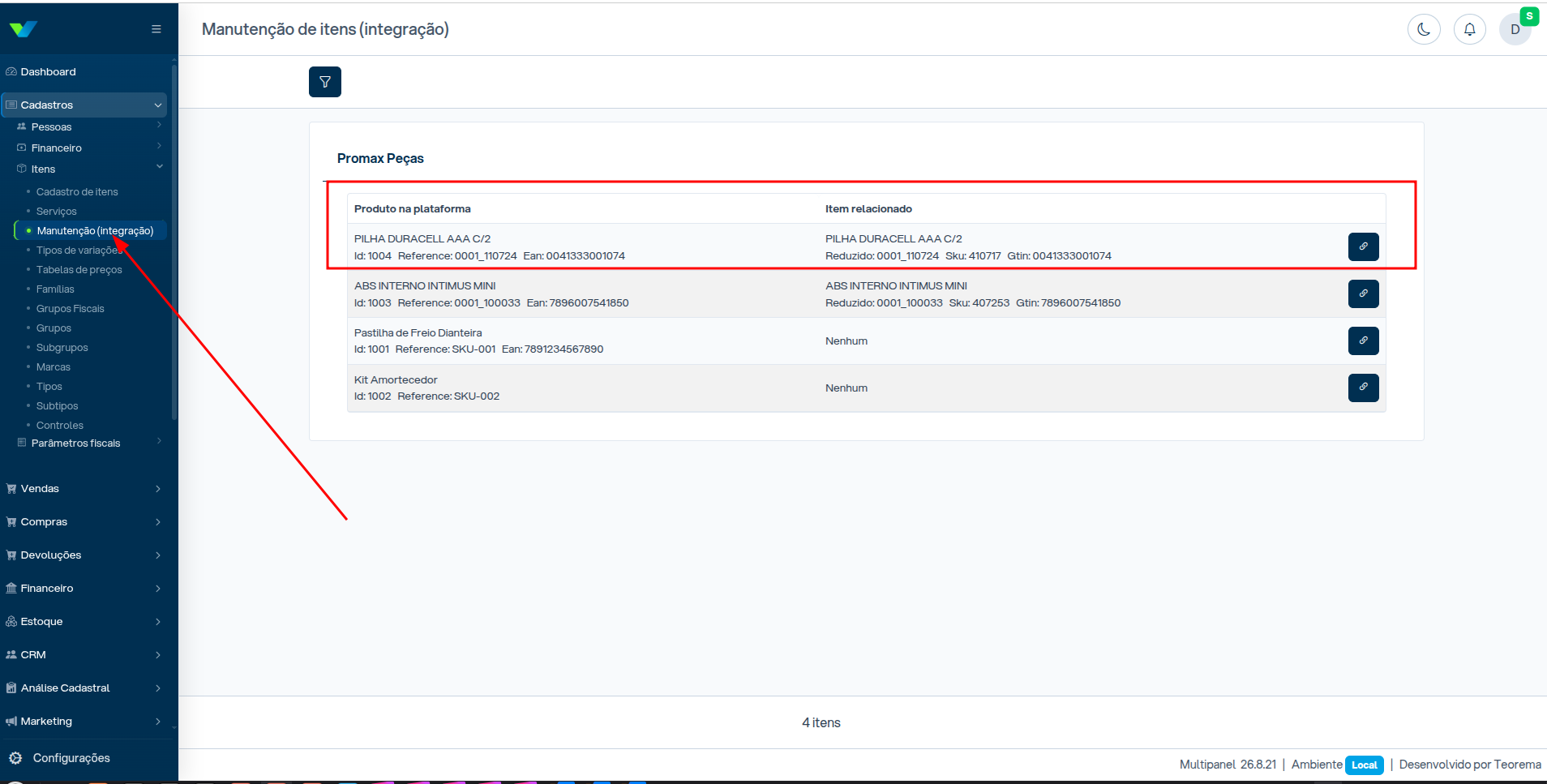Viewport: 1547px width, 784px height.
Task: Open Subgrupos in the sidebar
Action: point(62,348)
